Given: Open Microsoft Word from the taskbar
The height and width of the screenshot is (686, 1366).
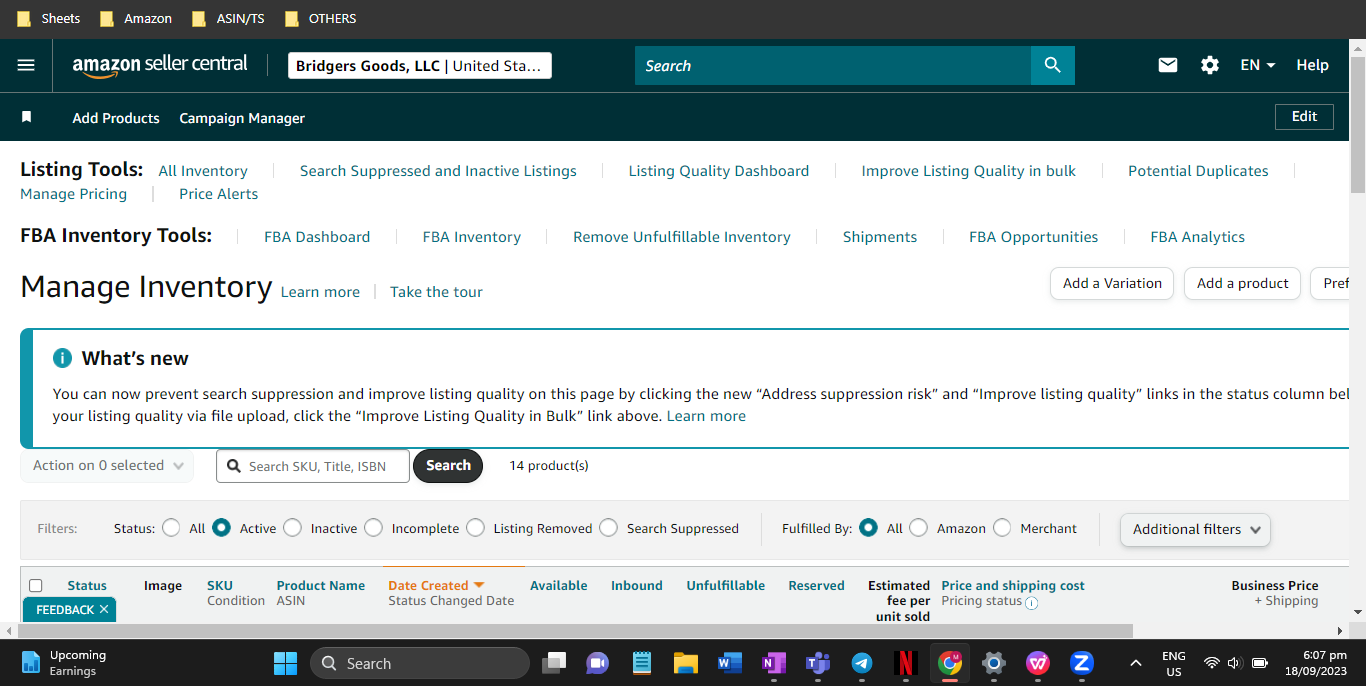Looking at the screenshot, I should (729, 663).
